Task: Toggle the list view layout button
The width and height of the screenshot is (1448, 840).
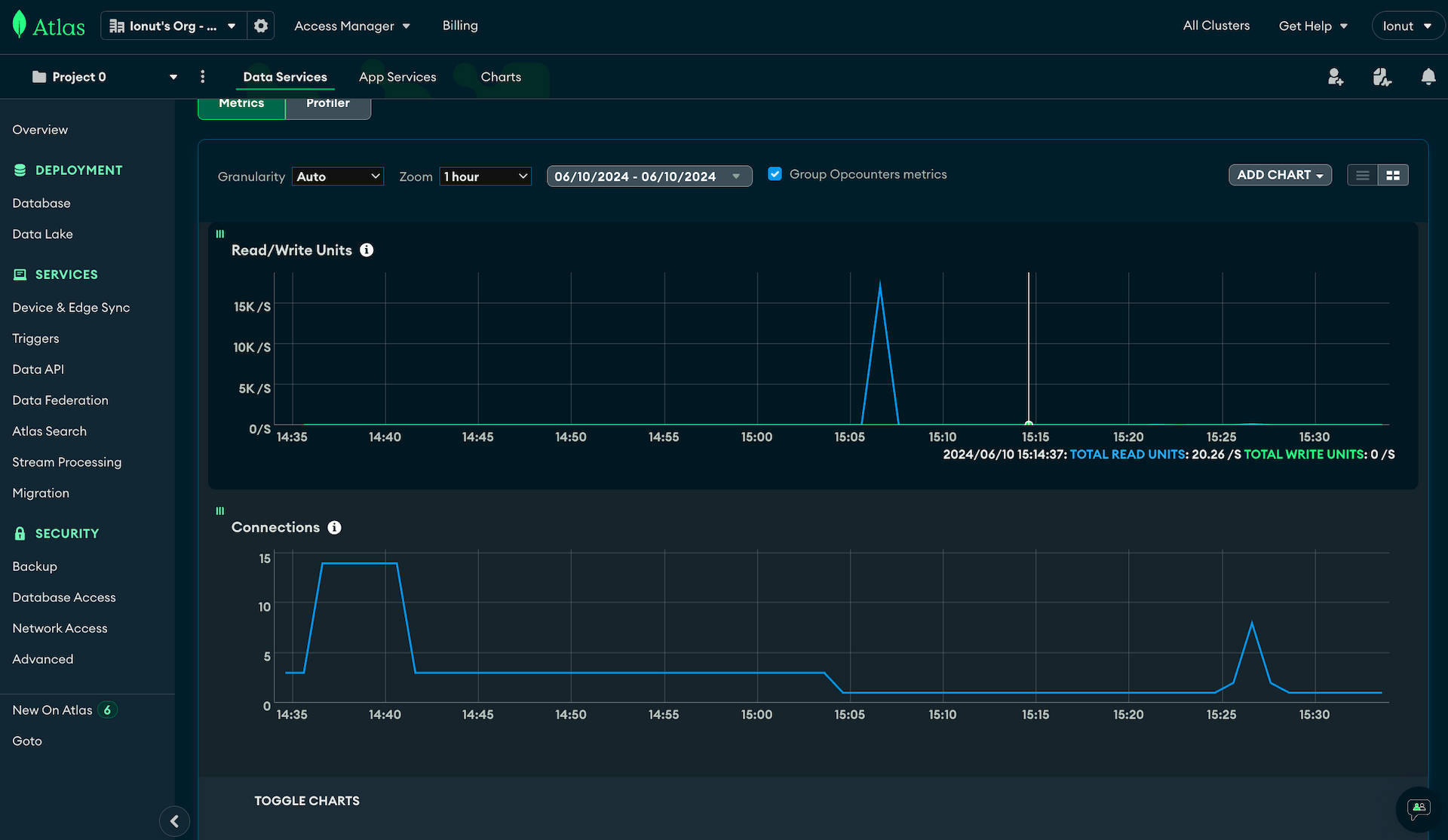Action: [x=1362, y=174]
